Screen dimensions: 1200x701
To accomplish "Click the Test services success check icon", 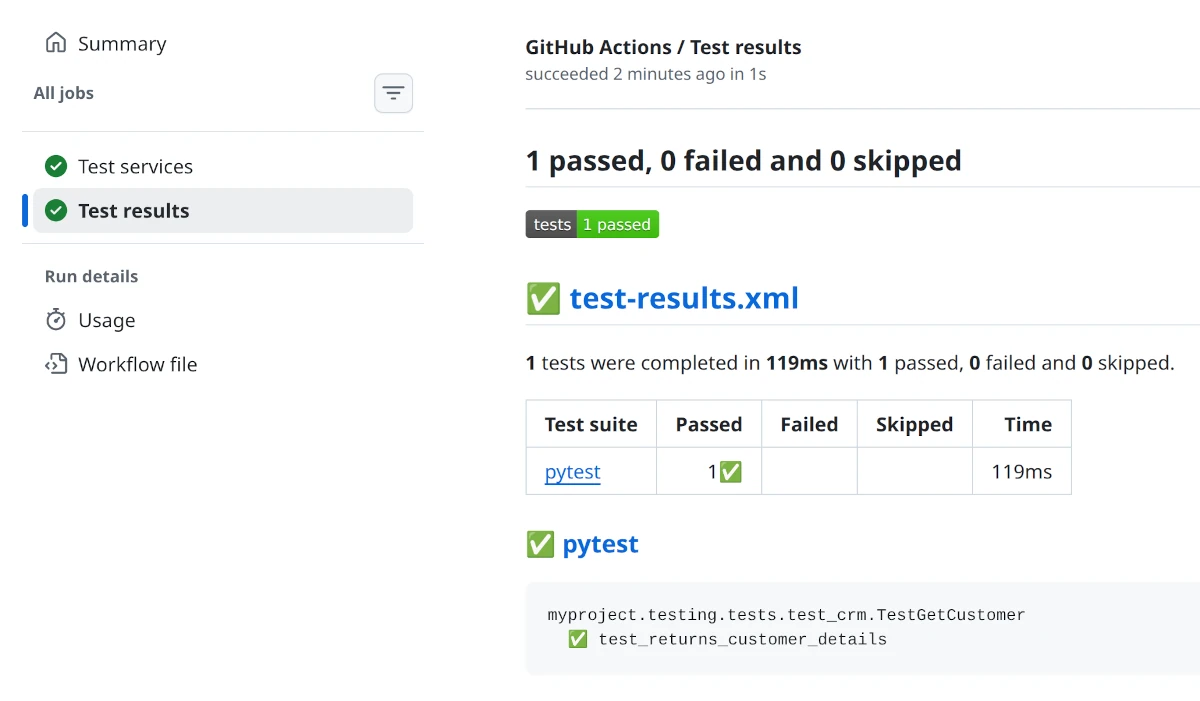I will [56, 167].
